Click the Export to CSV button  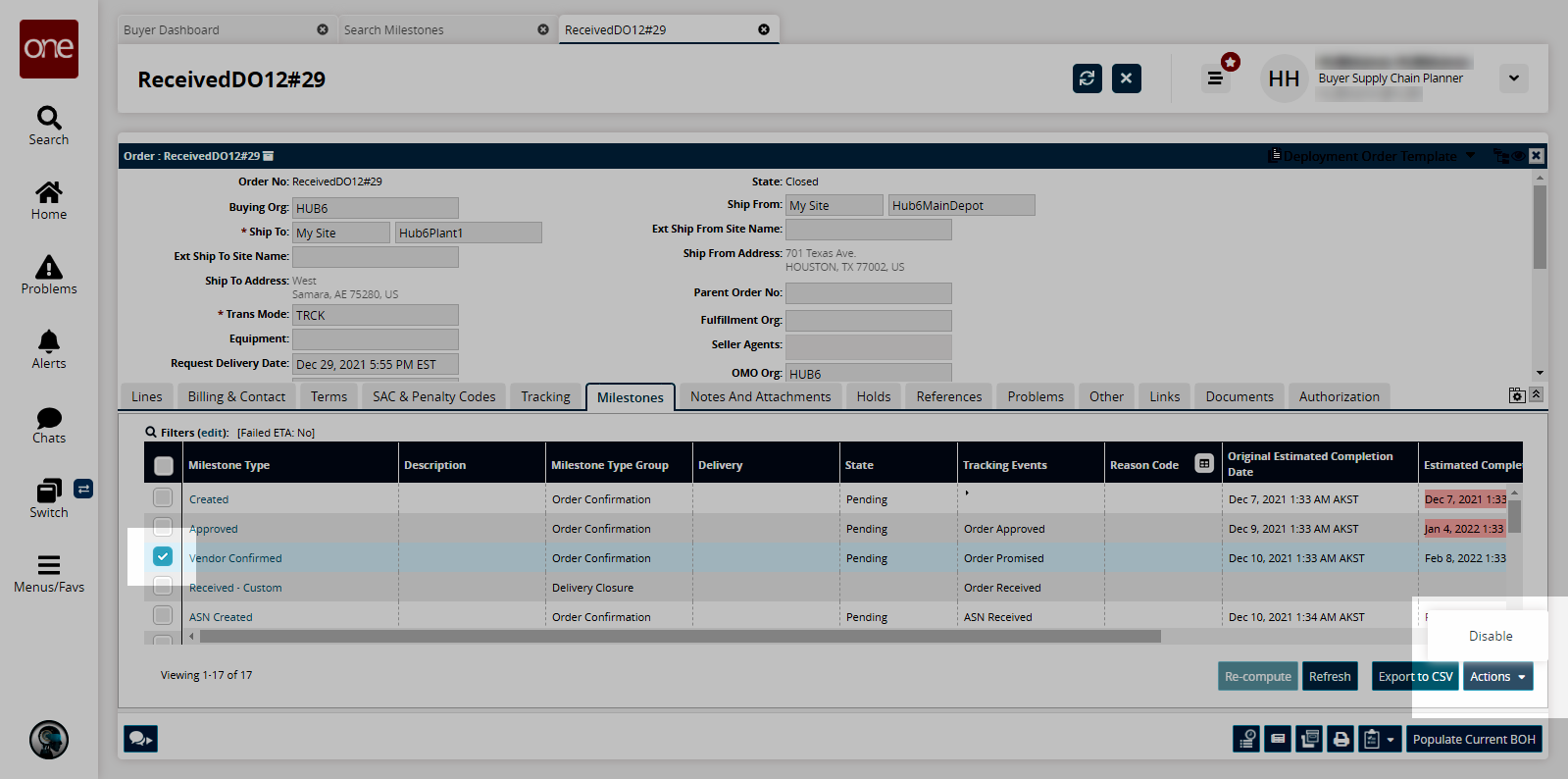click(1415, 676)
